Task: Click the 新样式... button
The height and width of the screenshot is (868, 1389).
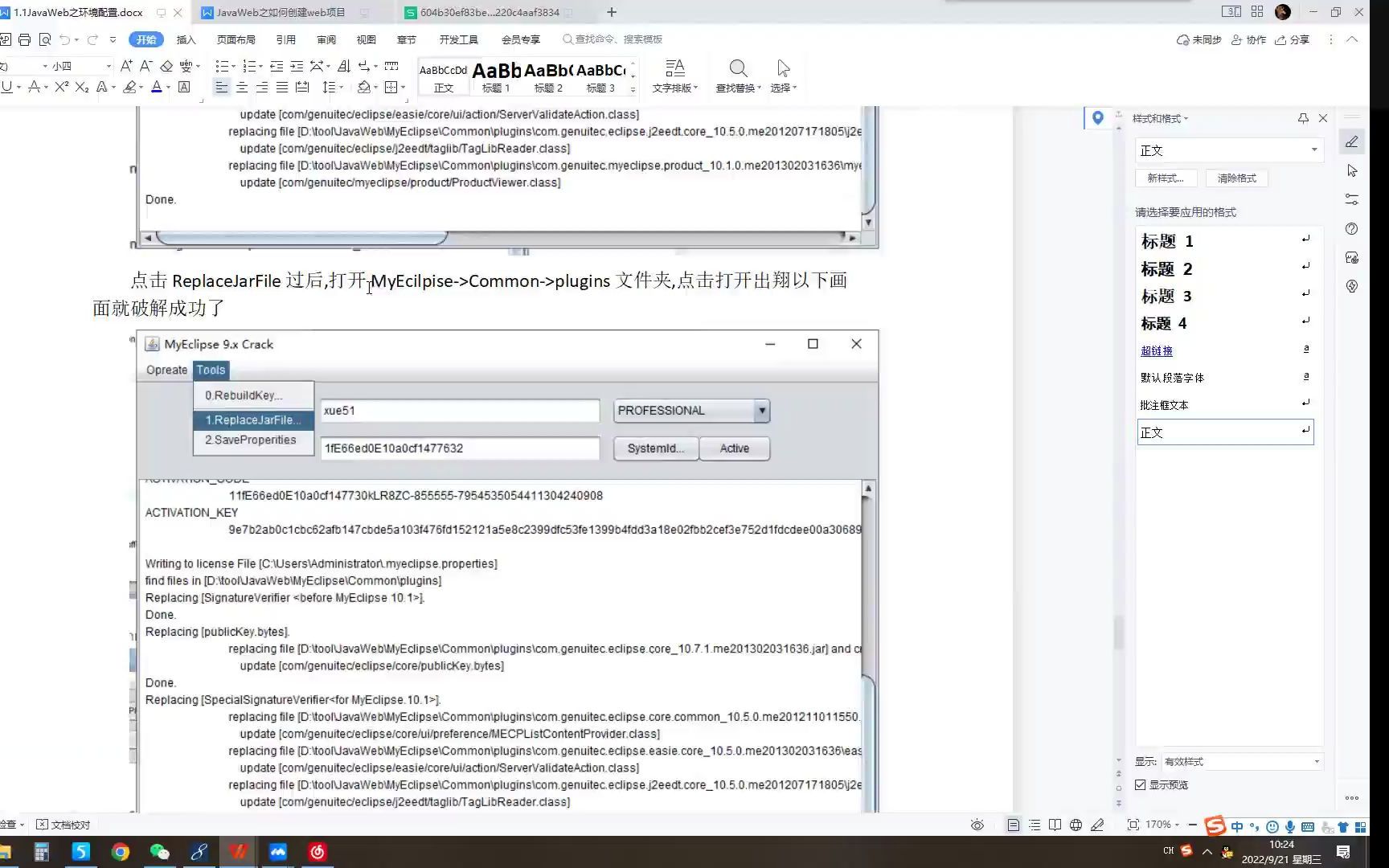Action: 1166,178
